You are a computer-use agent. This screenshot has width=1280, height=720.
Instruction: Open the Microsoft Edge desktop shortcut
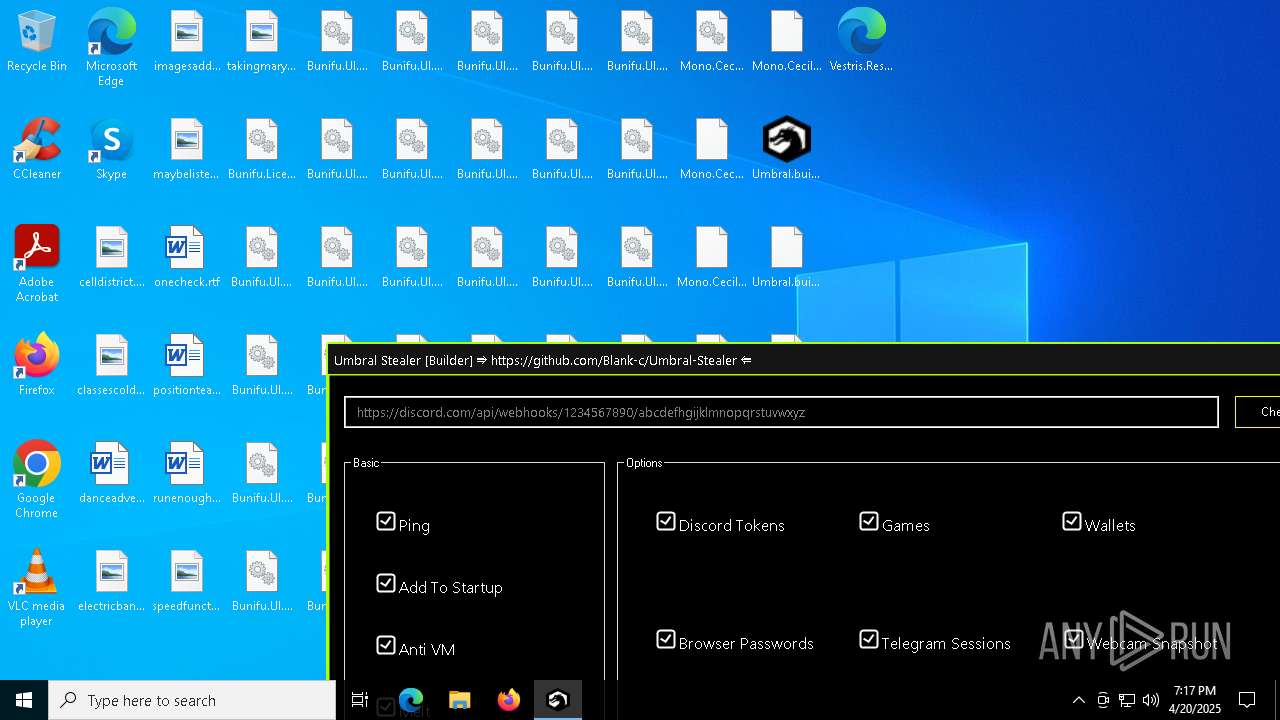click(x=111, y=48)
